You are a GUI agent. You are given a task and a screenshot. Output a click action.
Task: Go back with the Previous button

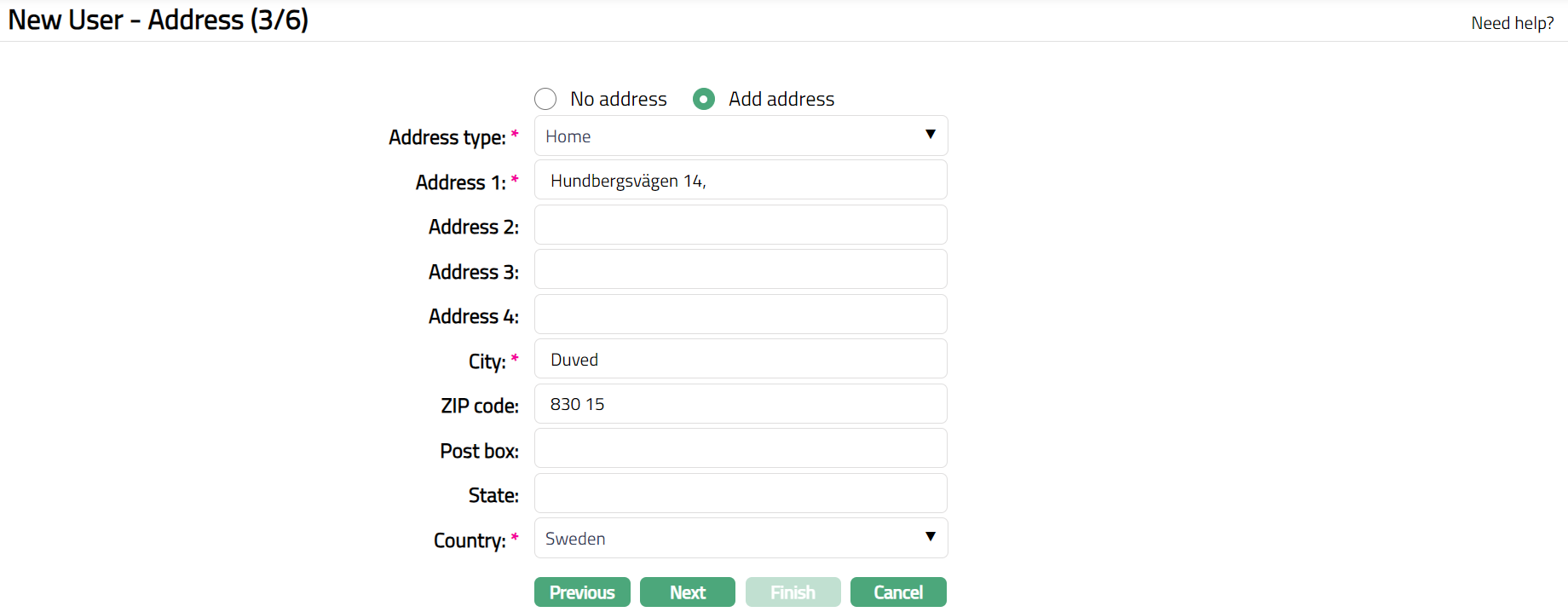point(582,592)
